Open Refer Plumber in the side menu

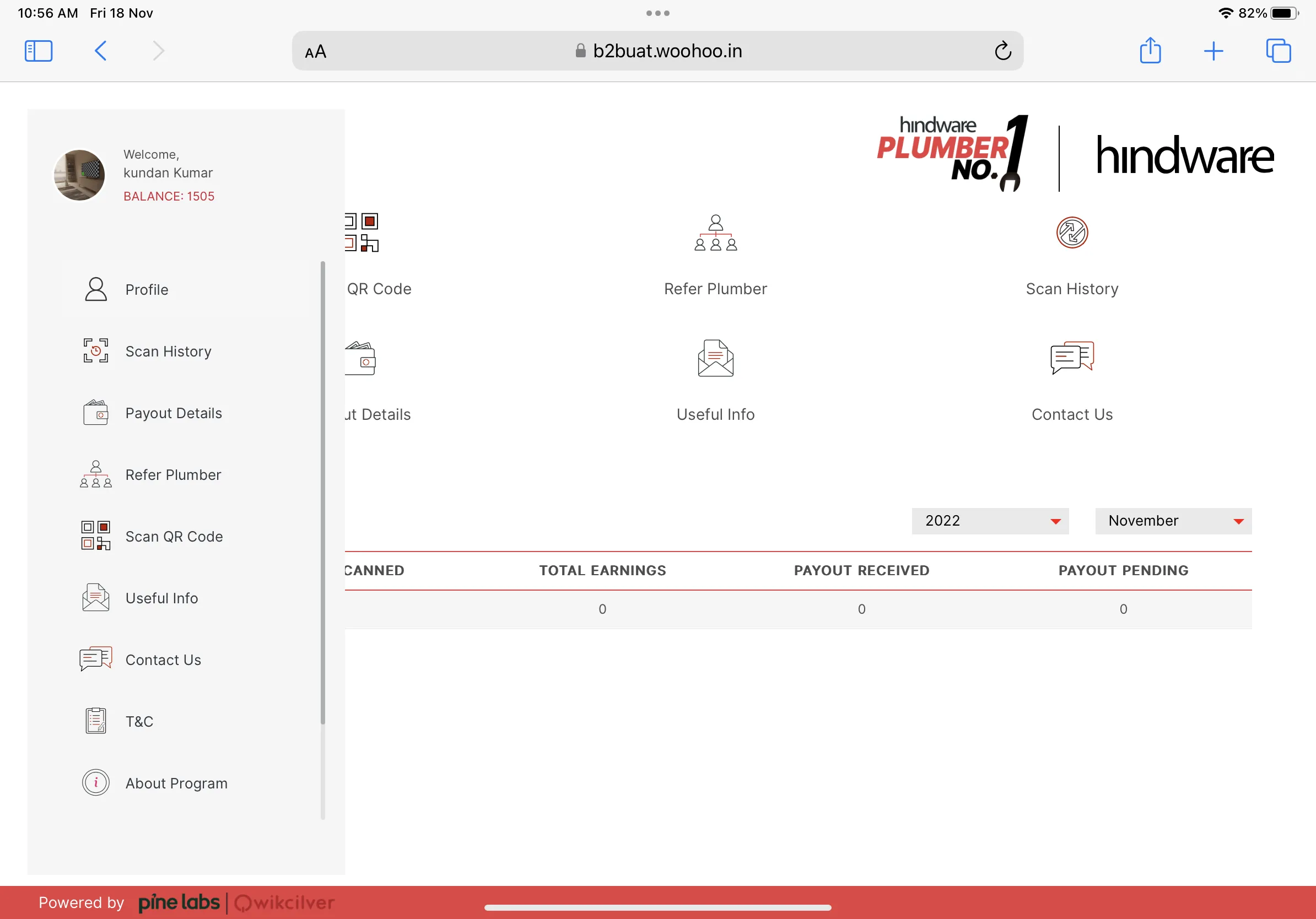(x=185, y=474)
